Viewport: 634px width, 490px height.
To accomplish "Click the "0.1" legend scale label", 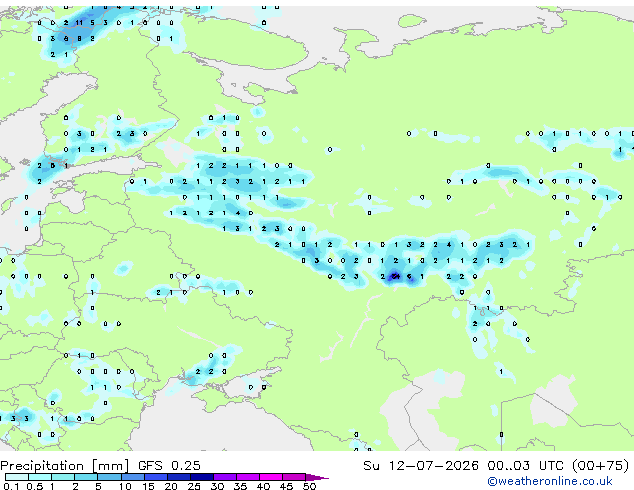I will (11, 486).
